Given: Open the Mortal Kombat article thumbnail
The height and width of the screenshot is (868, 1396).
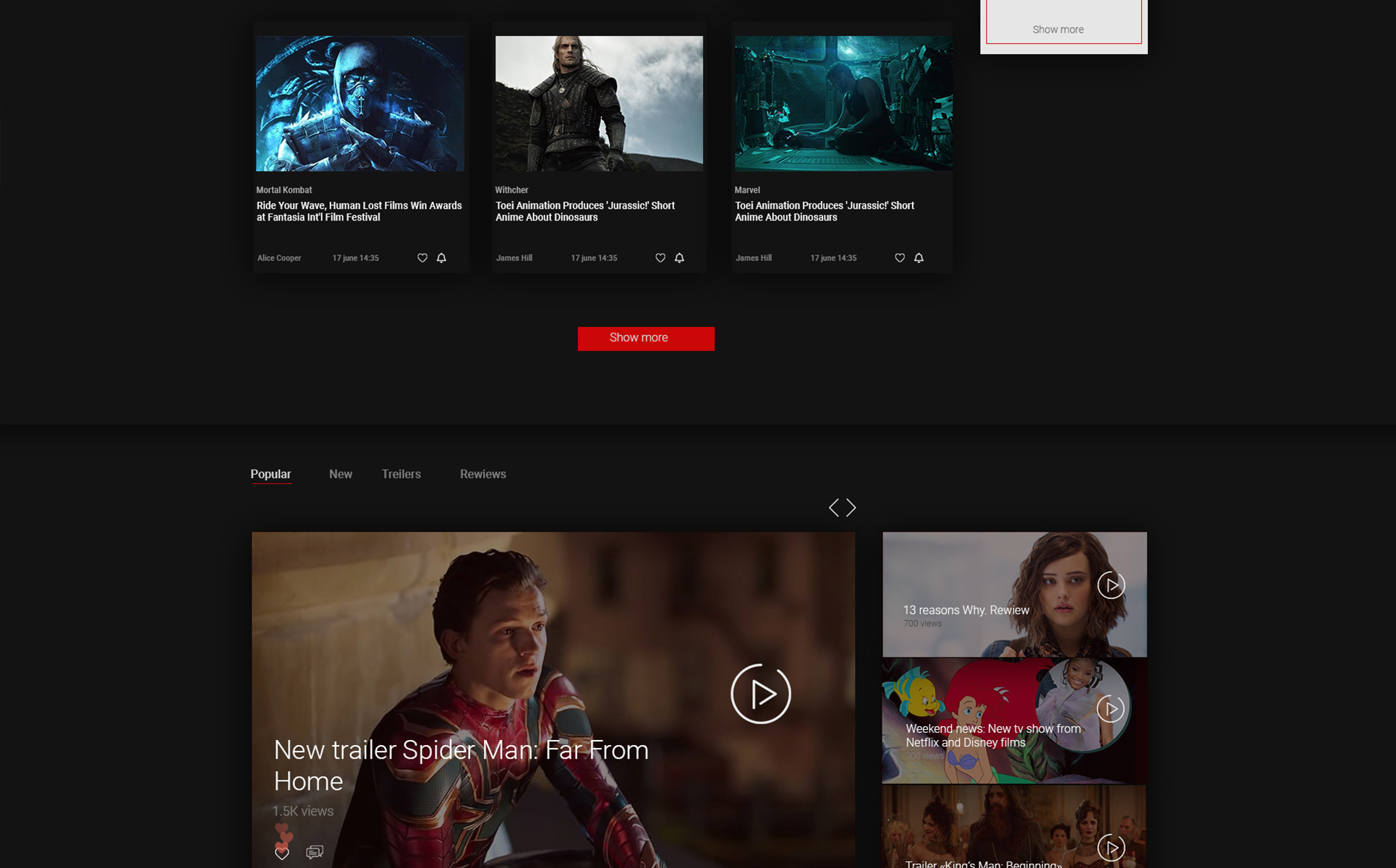Looking at the screenshot, I should 360,103.
